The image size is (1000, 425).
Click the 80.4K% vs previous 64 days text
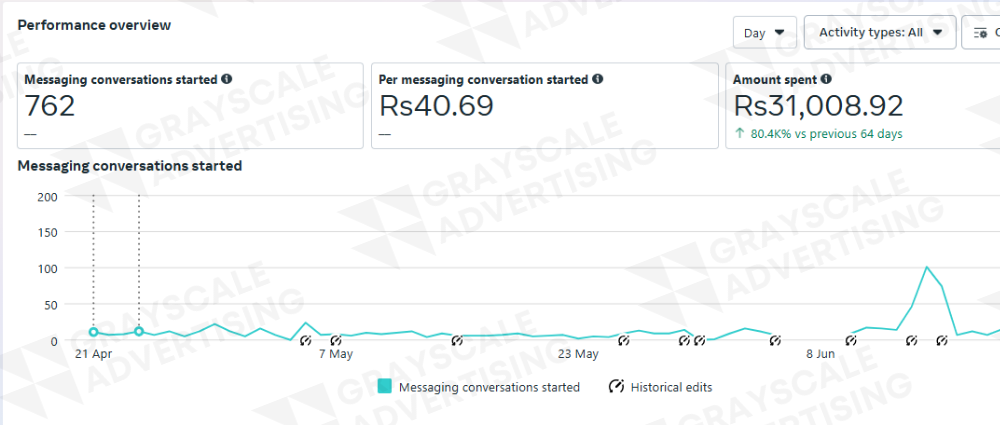click(827, 134)
